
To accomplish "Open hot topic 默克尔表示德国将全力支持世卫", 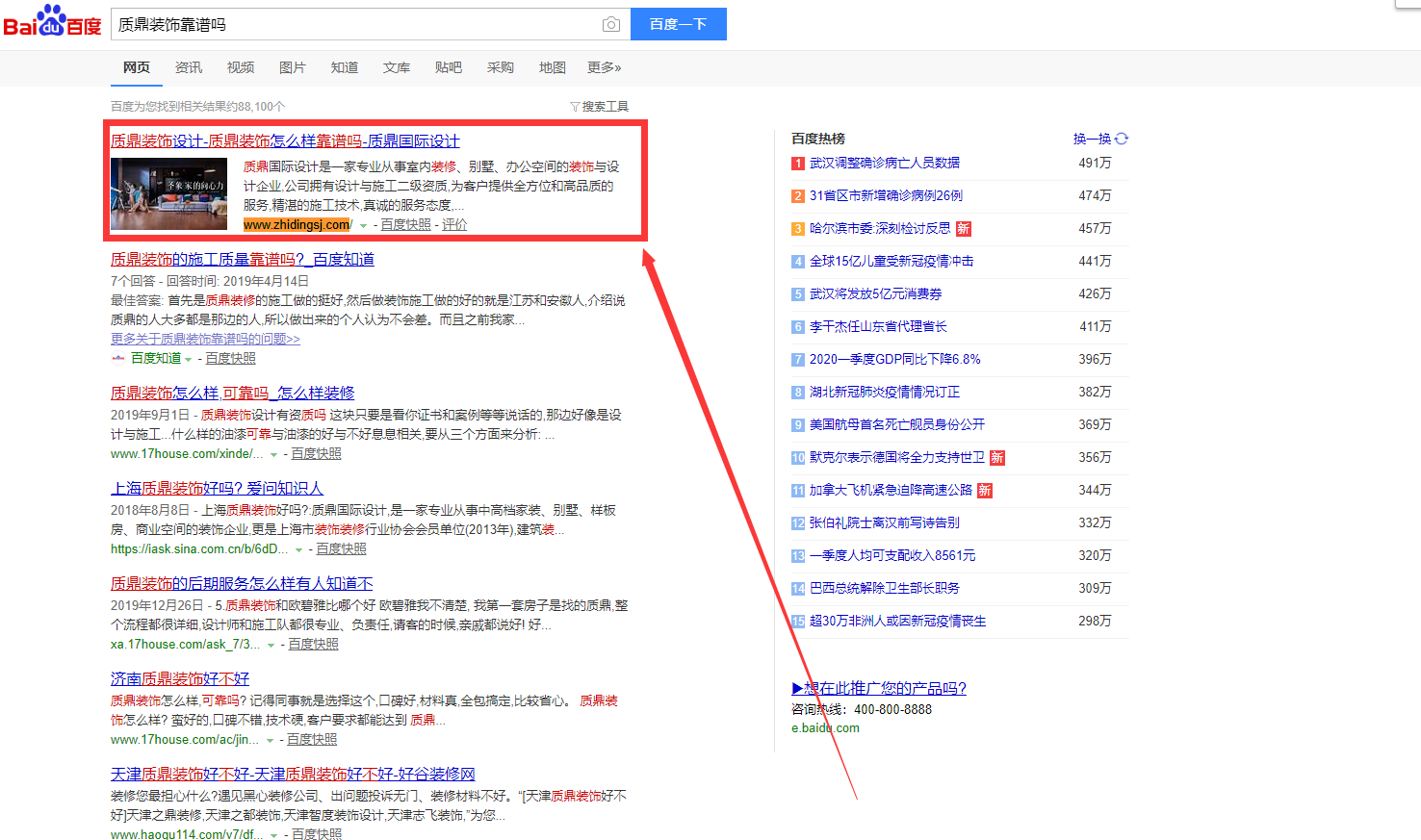I will tap(897, 458).
